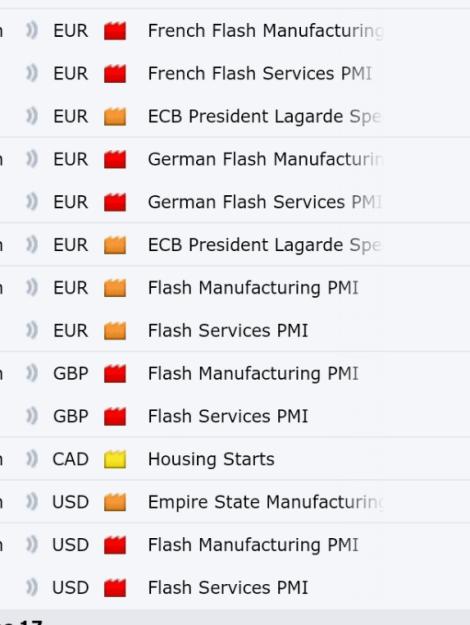Viewport: 470px width, 625px height.
Task: Toggle alert sound icon for French Flash Services
Action: (x=32, y=73)
